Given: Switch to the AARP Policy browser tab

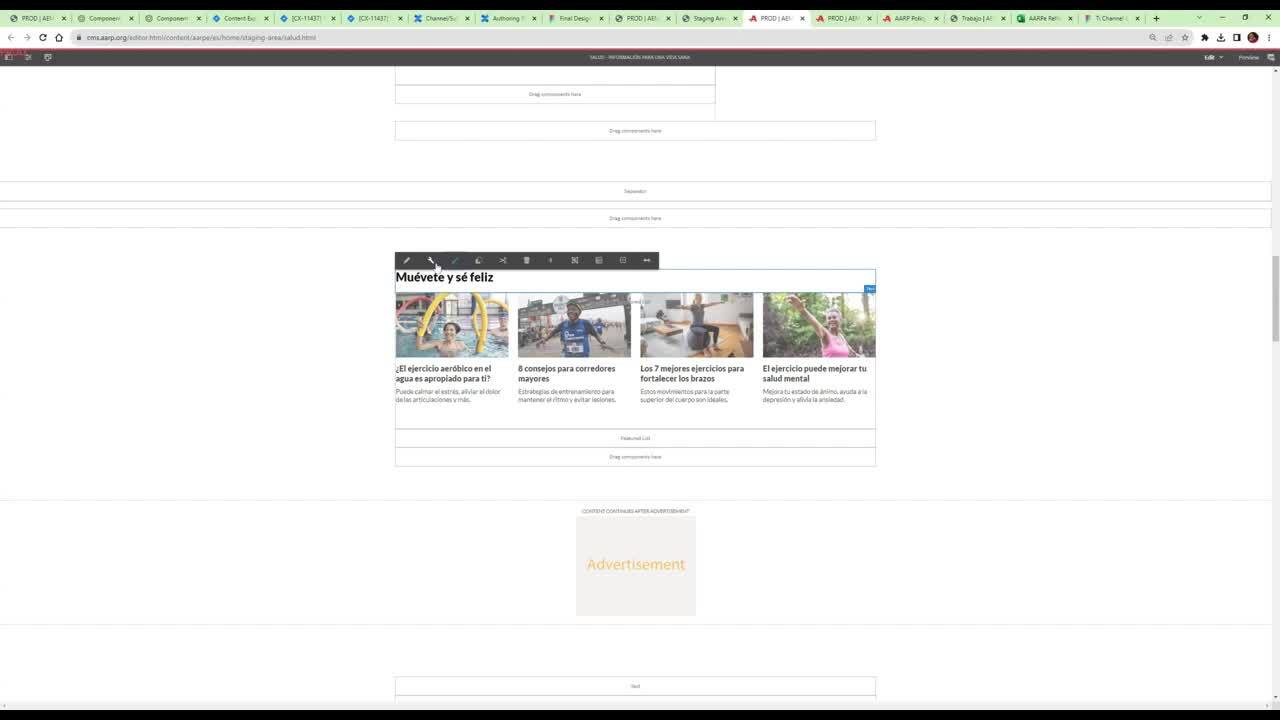Looking at the screenshot, I should (910, 18).
